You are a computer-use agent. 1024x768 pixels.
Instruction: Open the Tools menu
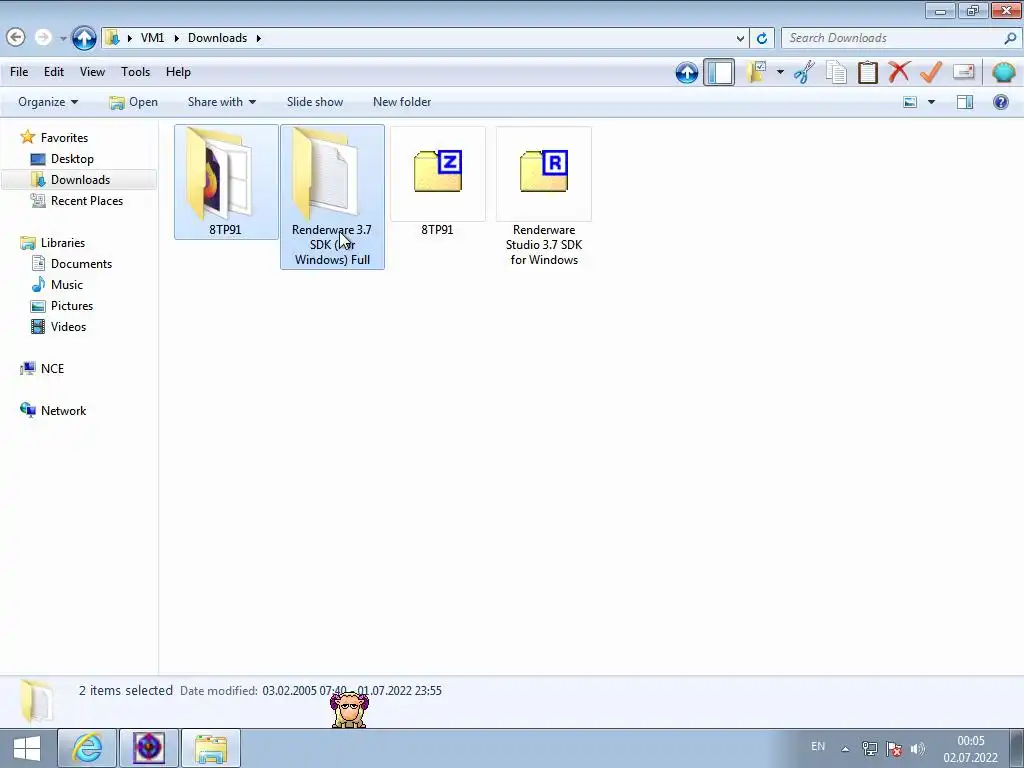(135, 72)
